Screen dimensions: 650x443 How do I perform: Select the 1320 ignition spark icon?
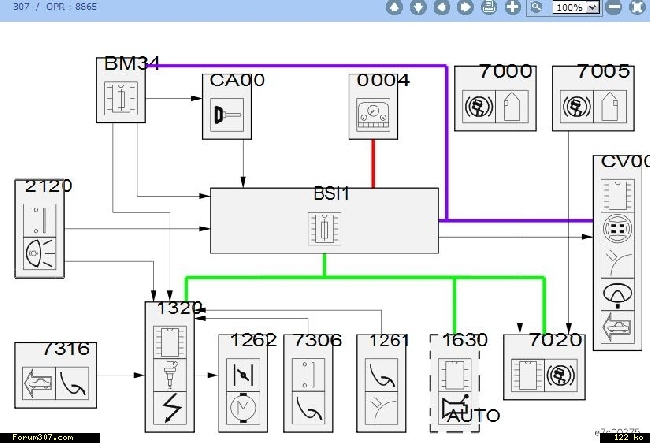[x=170, y=408]
